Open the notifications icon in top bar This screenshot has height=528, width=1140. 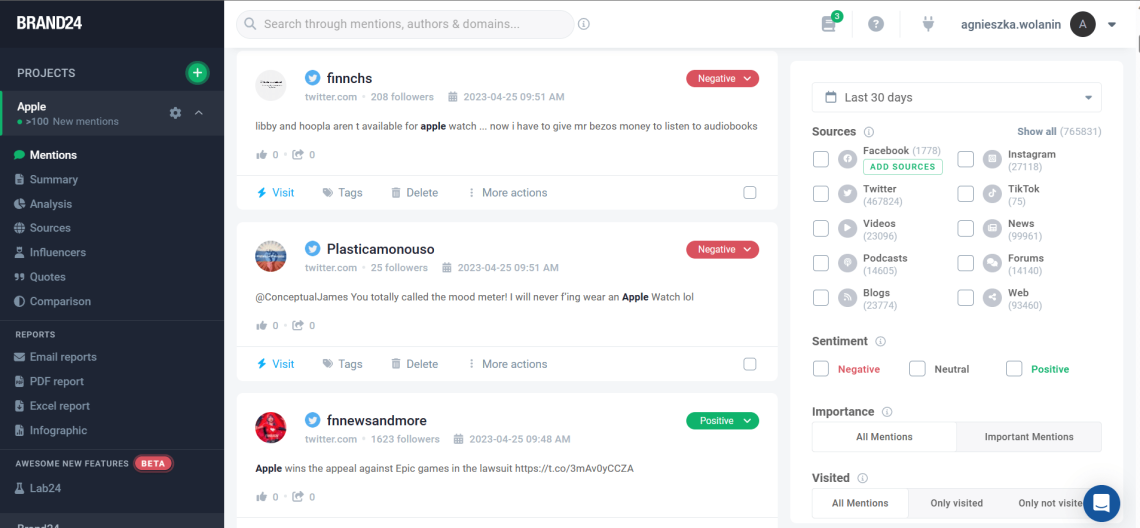click(x=829, y=24)
